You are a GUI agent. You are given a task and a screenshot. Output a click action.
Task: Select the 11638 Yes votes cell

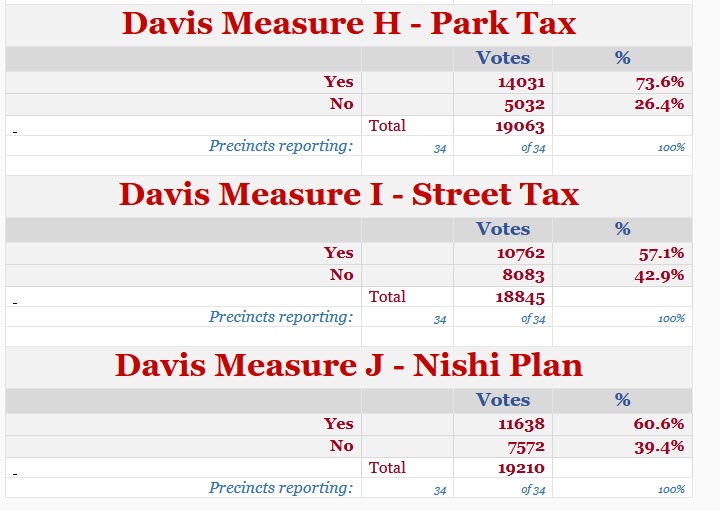[x=520, y=424]
